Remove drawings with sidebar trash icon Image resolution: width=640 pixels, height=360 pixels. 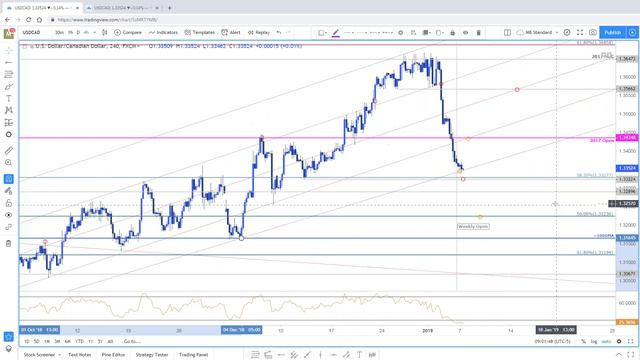pyautogui.click(x=9, y=244)
